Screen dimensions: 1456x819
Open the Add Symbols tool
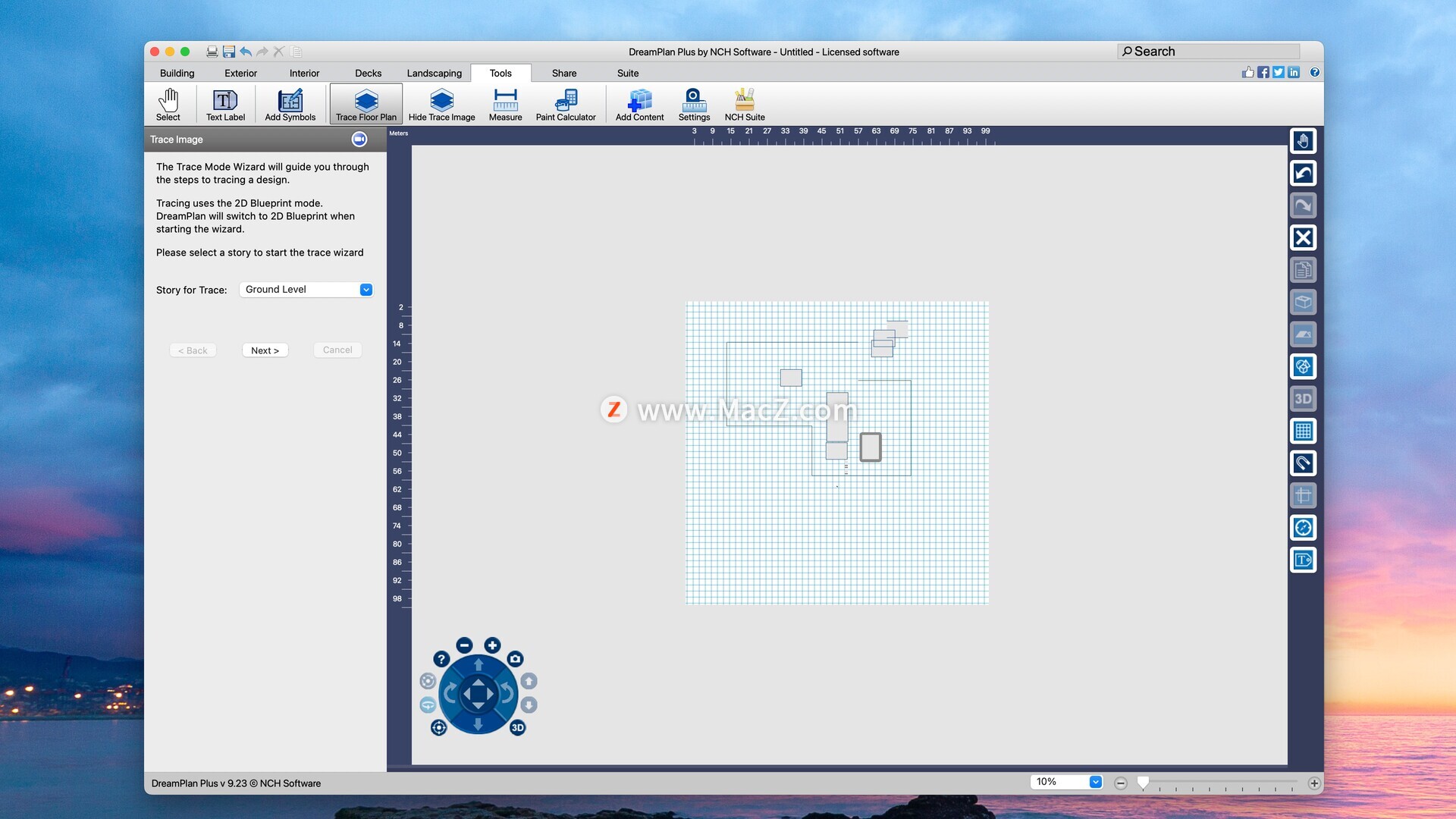pyautogui.click(x=290, y=104)
